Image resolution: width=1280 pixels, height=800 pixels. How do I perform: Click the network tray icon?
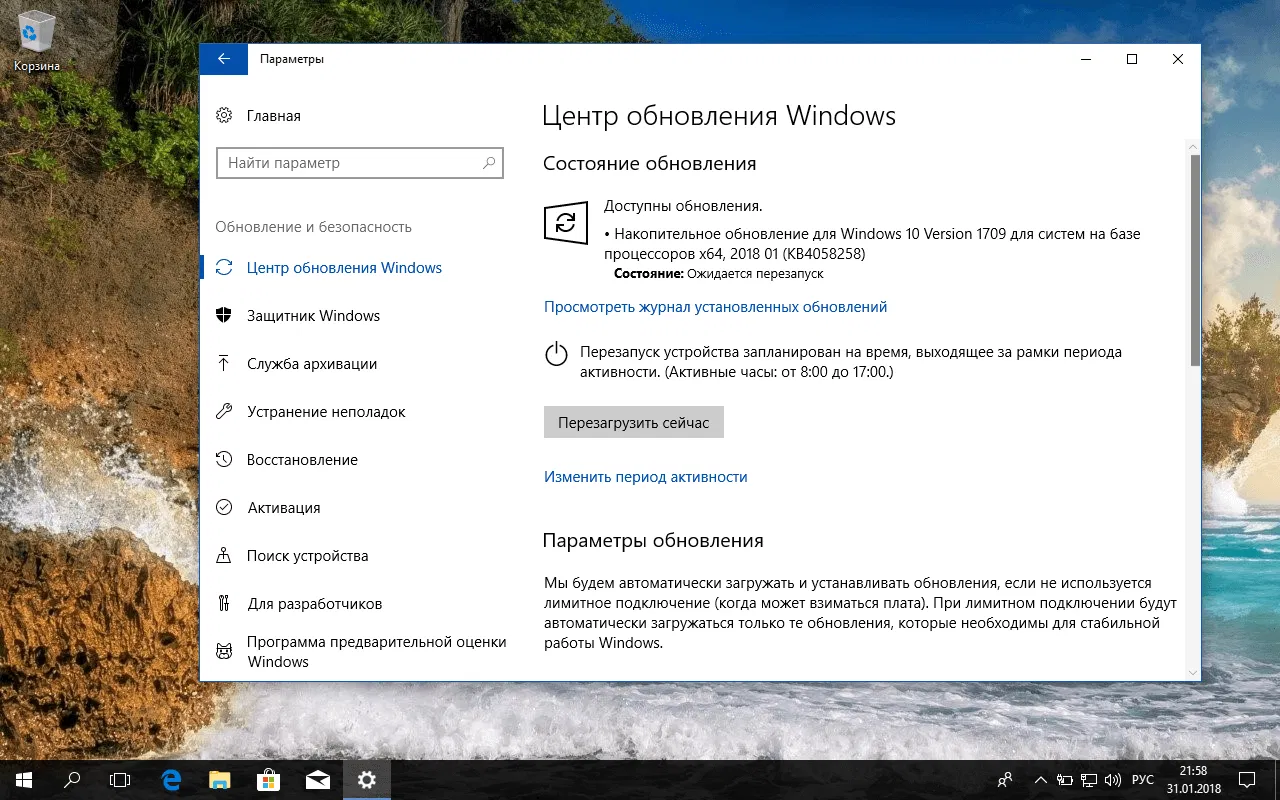point(1091,779)
